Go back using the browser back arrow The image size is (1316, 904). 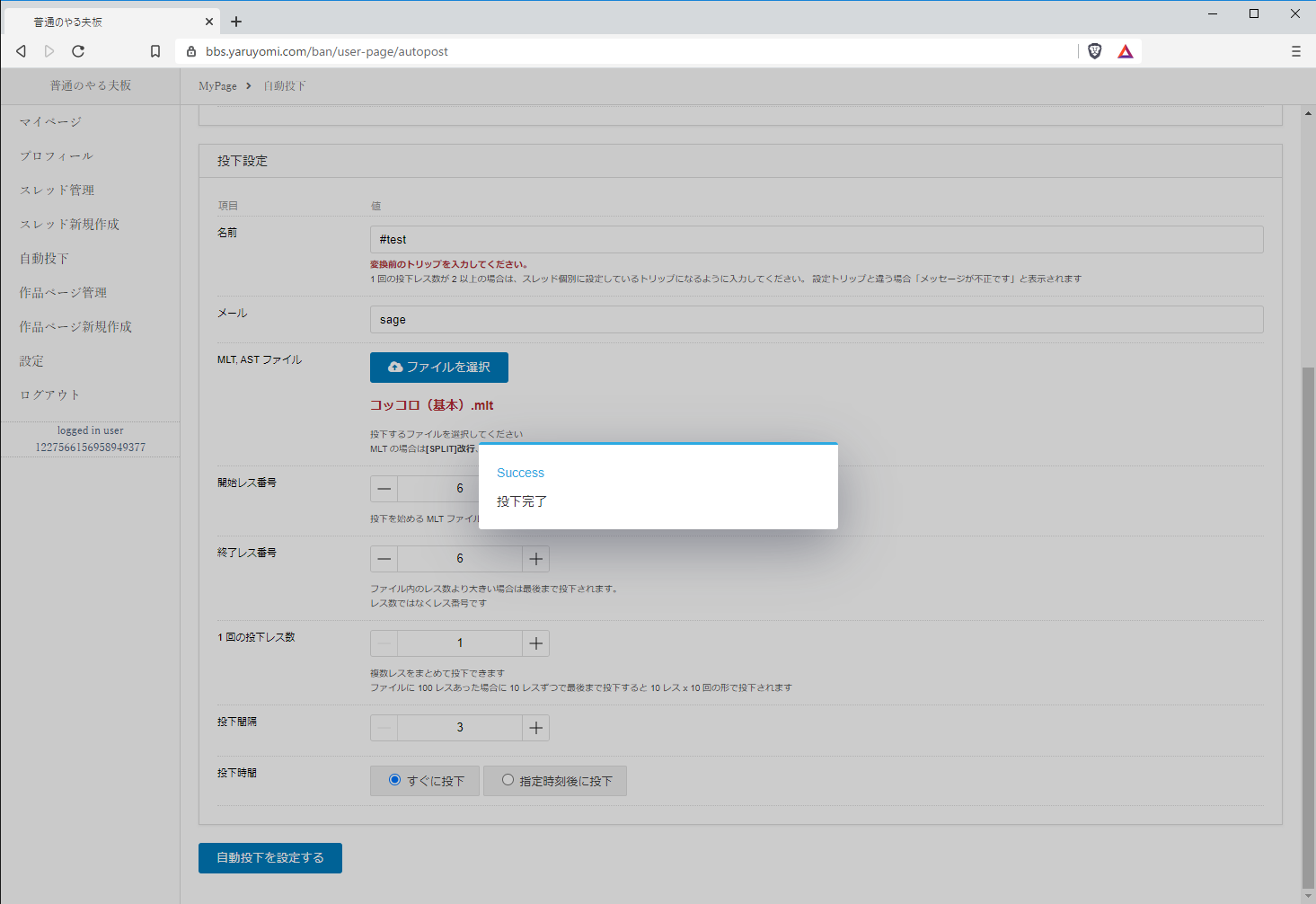click(22, 51)
